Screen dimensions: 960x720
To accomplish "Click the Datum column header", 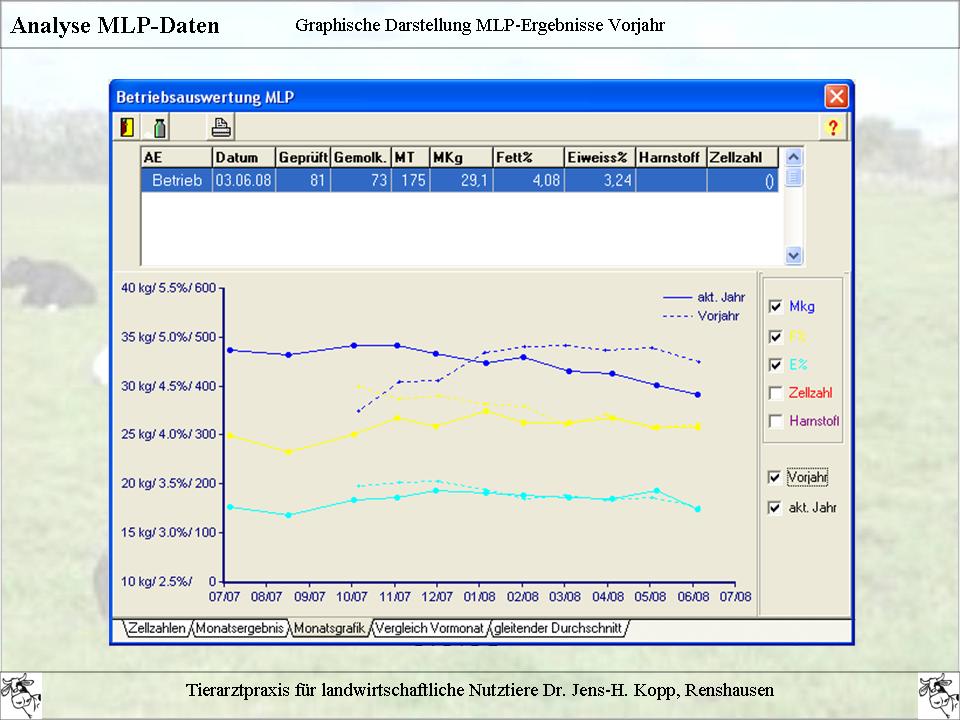I will click(x=242, y=158).
